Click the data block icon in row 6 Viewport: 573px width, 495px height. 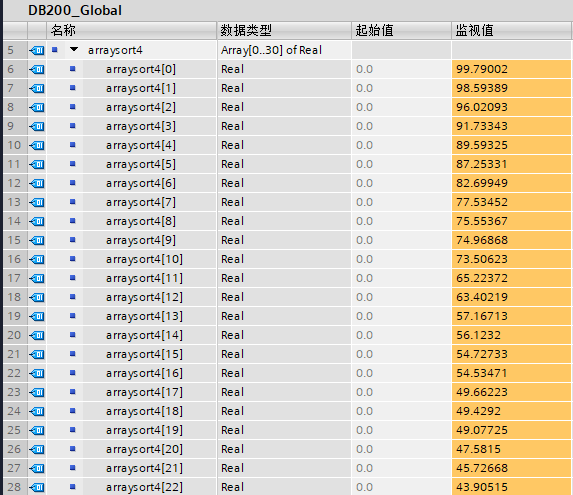tap(37, 69)
